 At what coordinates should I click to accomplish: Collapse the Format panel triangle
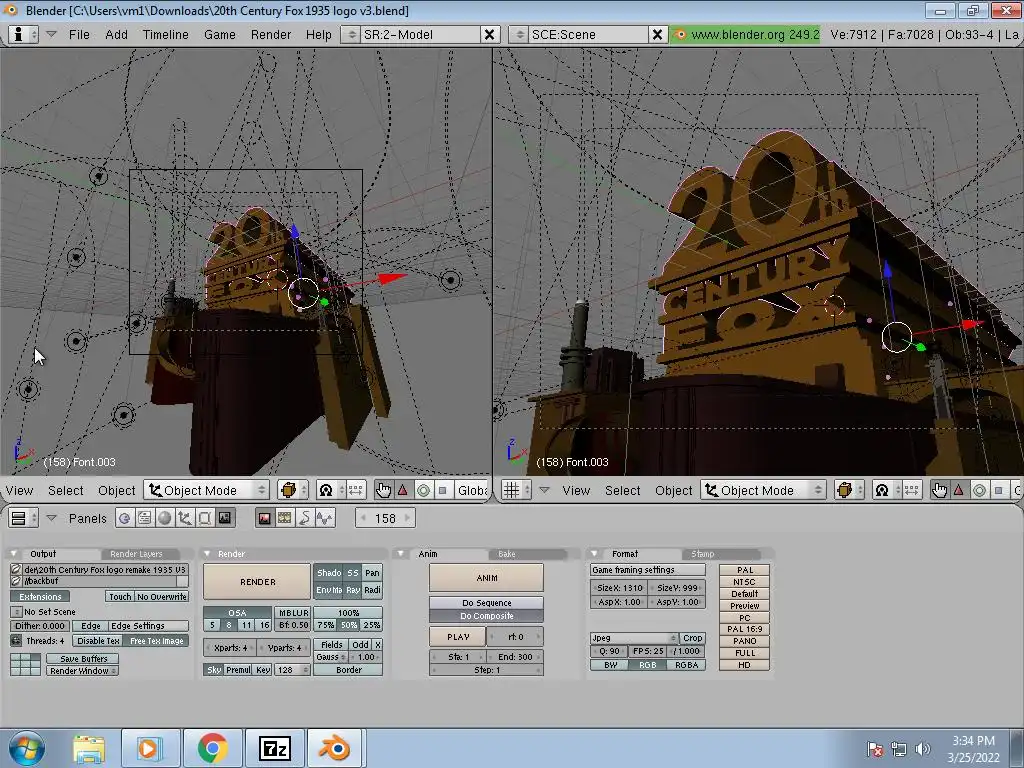[x=594, y=554]
